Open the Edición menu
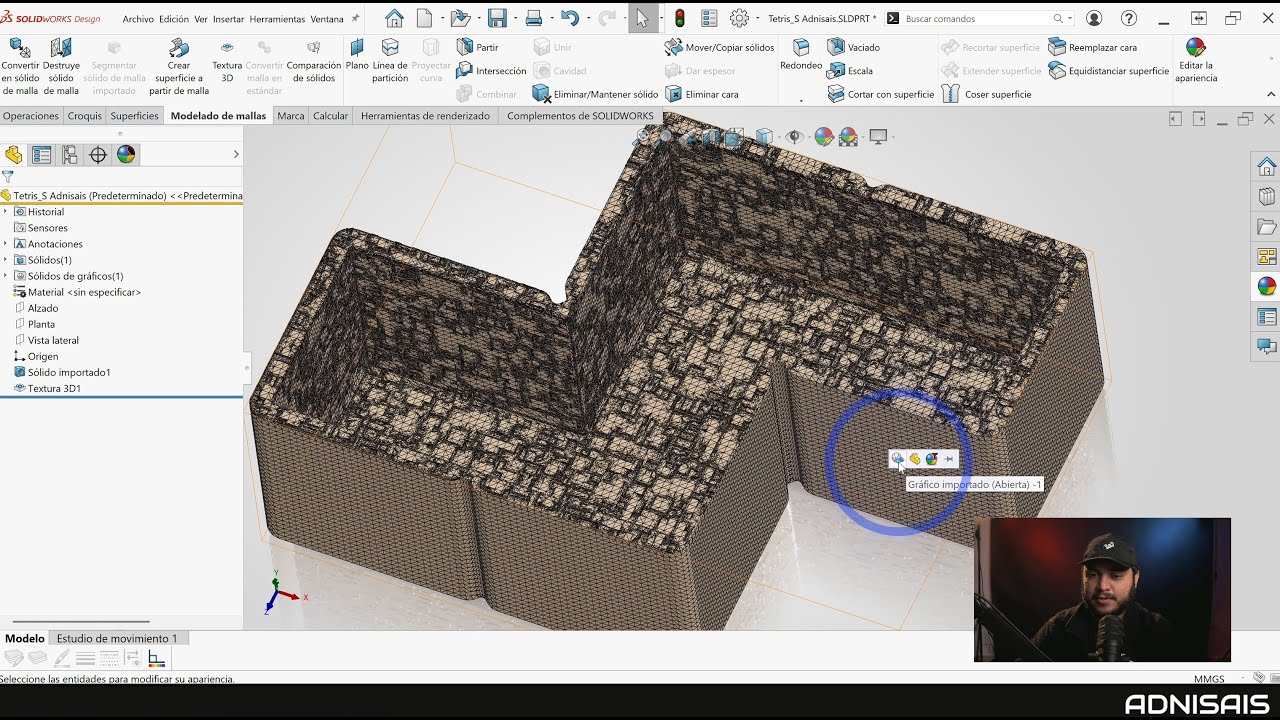This screenshot has height=720, width=1280. click(x=174, y=19)
